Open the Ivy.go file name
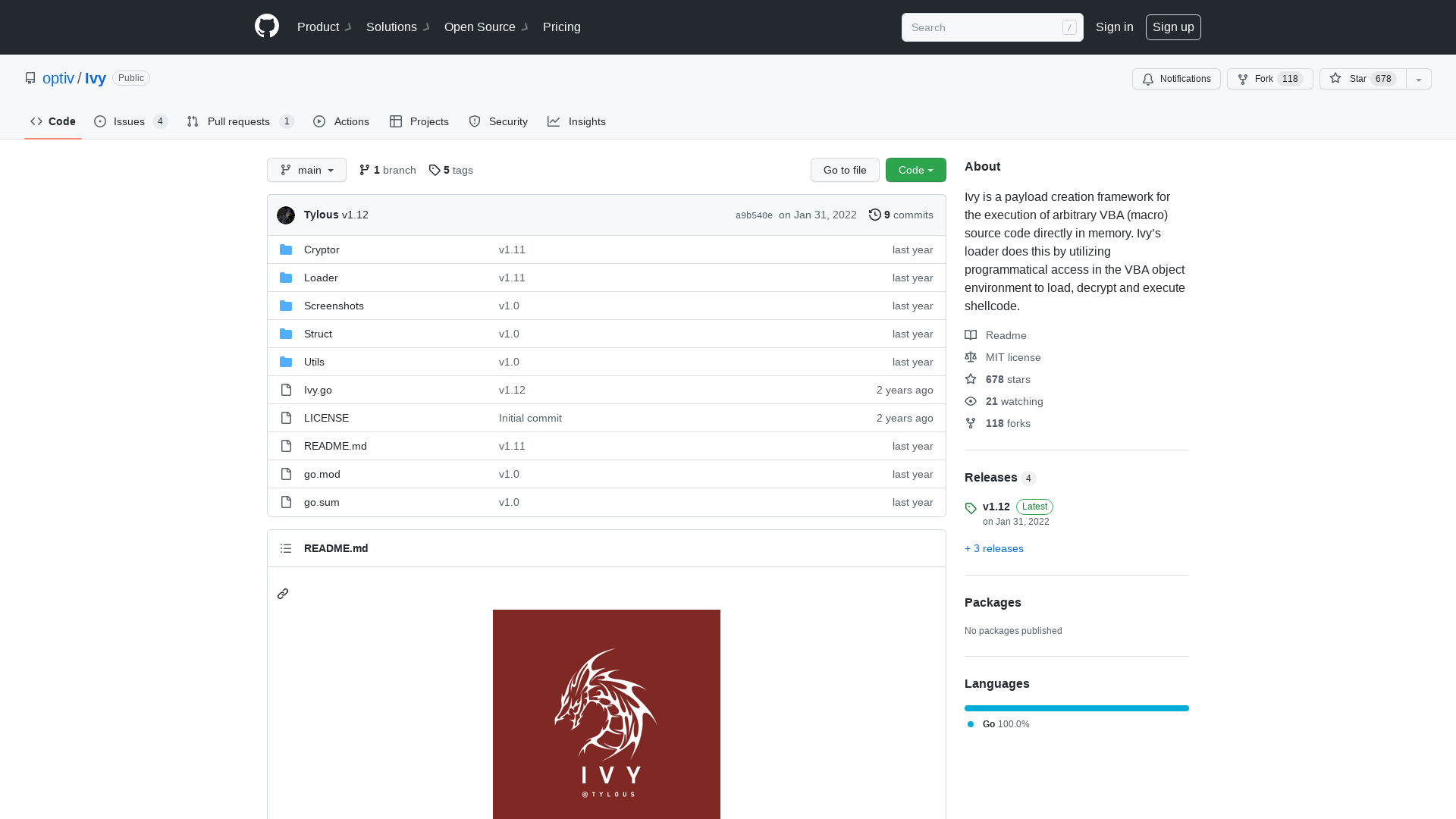Image resolution: width=1456 pixels, height=819 pixels. click(x=318, y=390)
